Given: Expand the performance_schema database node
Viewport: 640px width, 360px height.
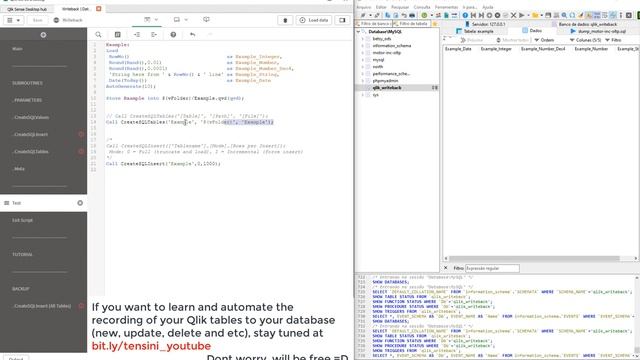Looking at the screenshot, I should pos(362,74).
